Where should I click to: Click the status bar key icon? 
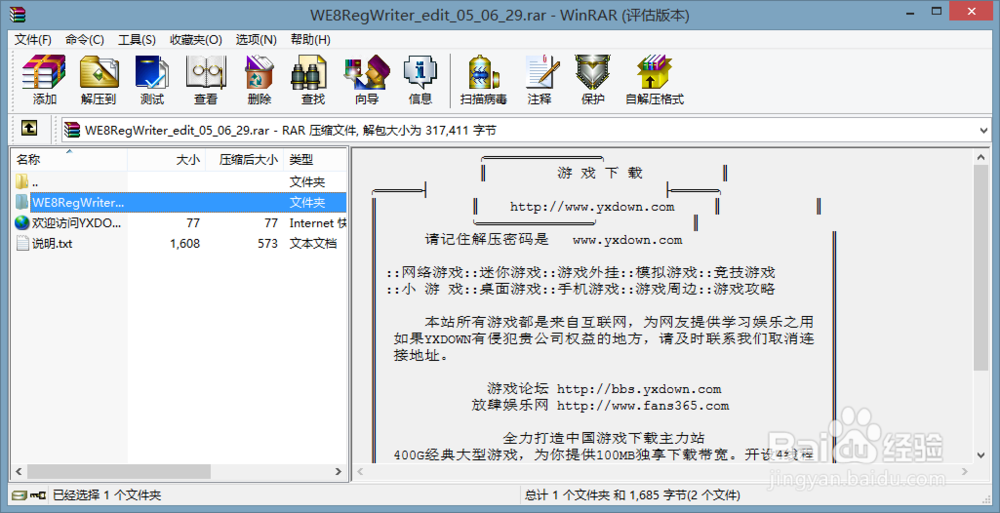(x=38, y=495)
